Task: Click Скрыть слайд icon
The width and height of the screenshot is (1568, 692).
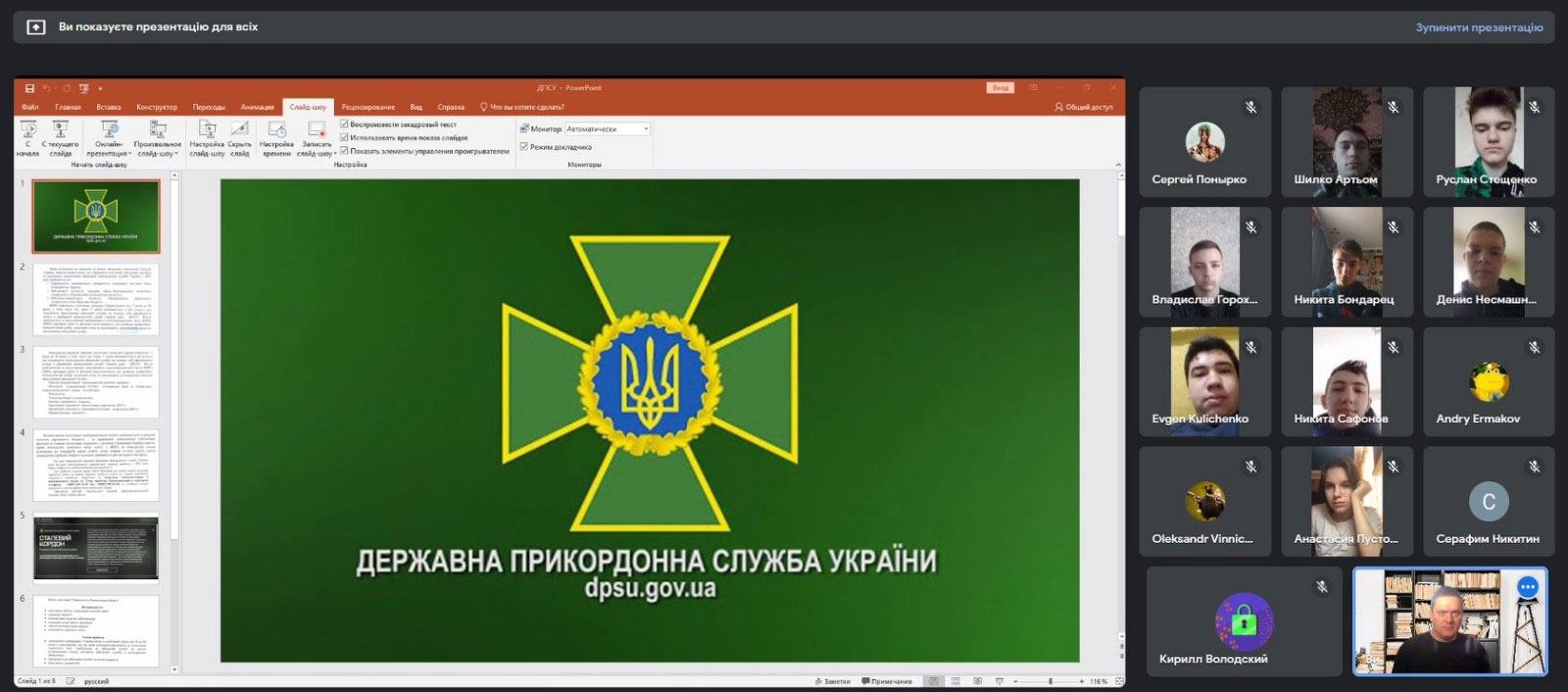Action: point(240,138)
